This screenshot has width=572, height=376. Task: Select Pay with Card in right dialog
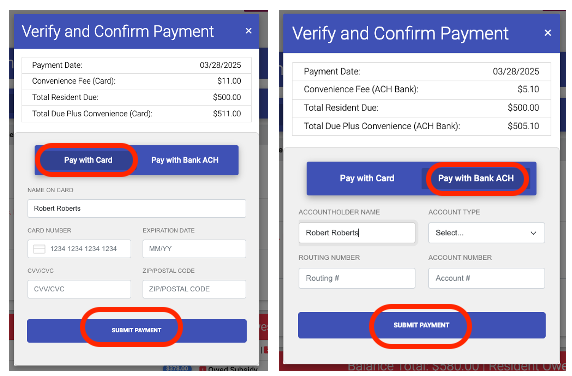tap(367, 178)
